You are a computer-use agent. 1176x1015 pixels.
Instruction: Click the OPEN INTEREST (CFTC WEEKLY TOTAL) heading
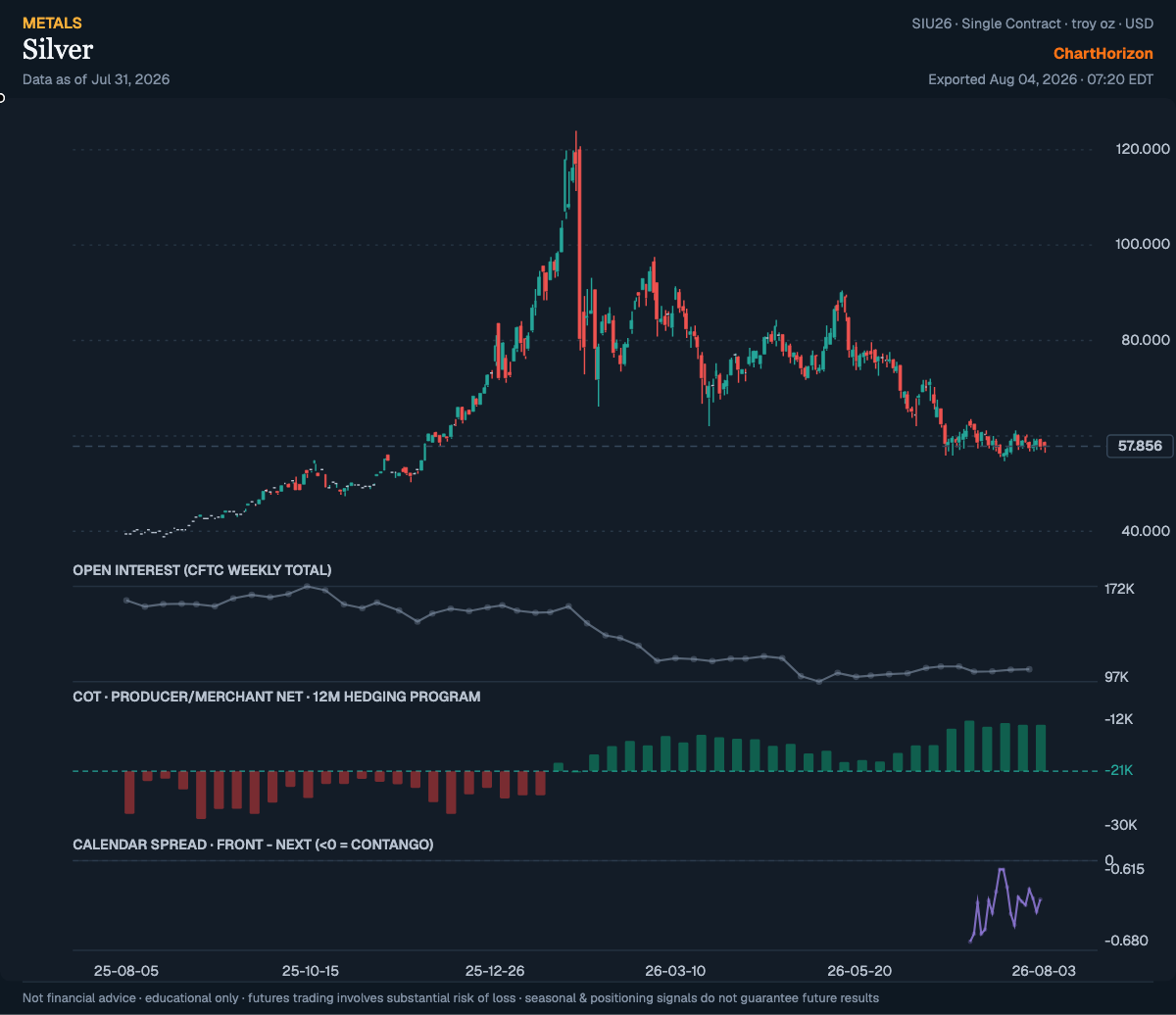202,570
